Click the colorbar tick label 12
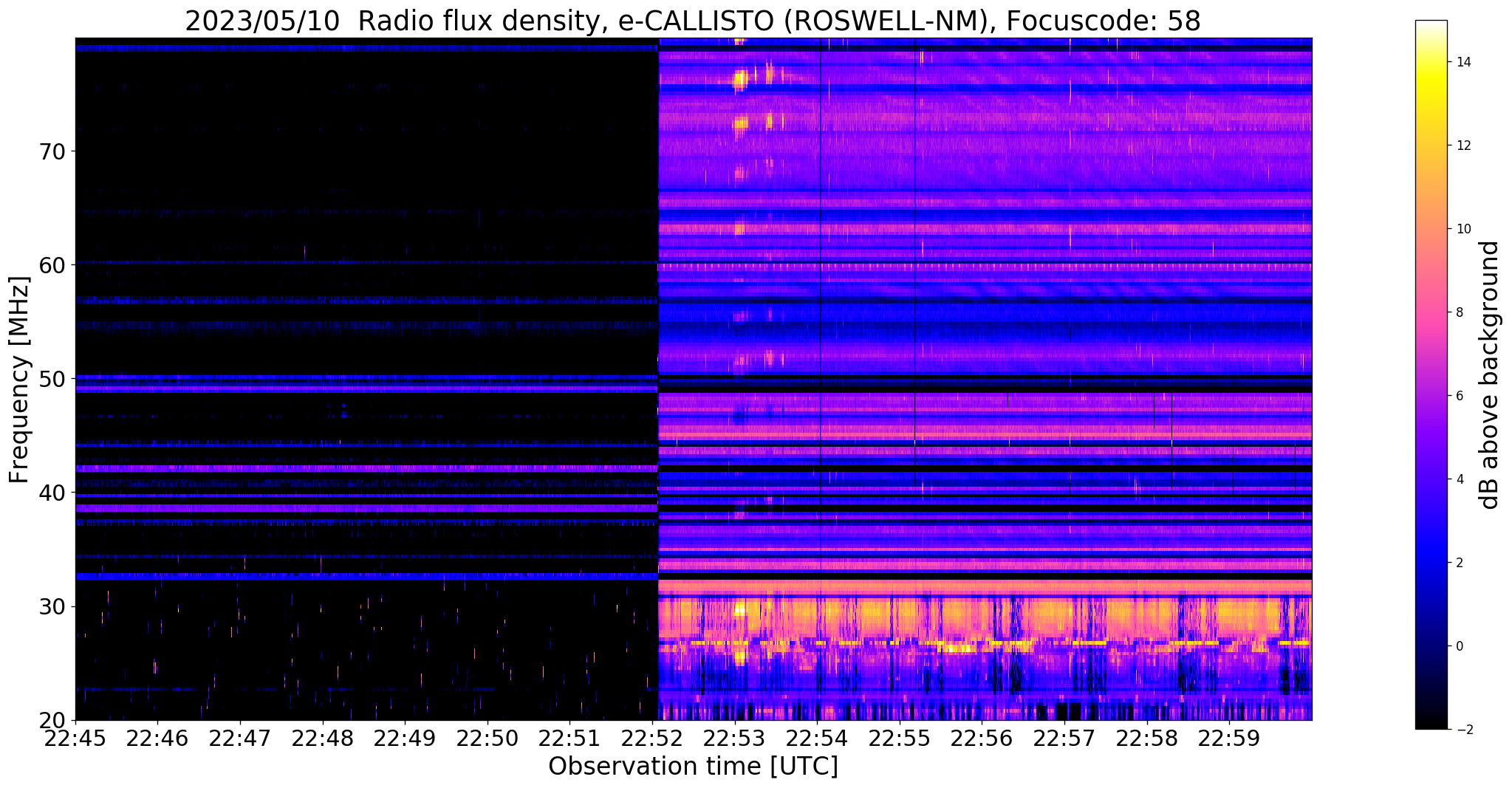 1463,145
